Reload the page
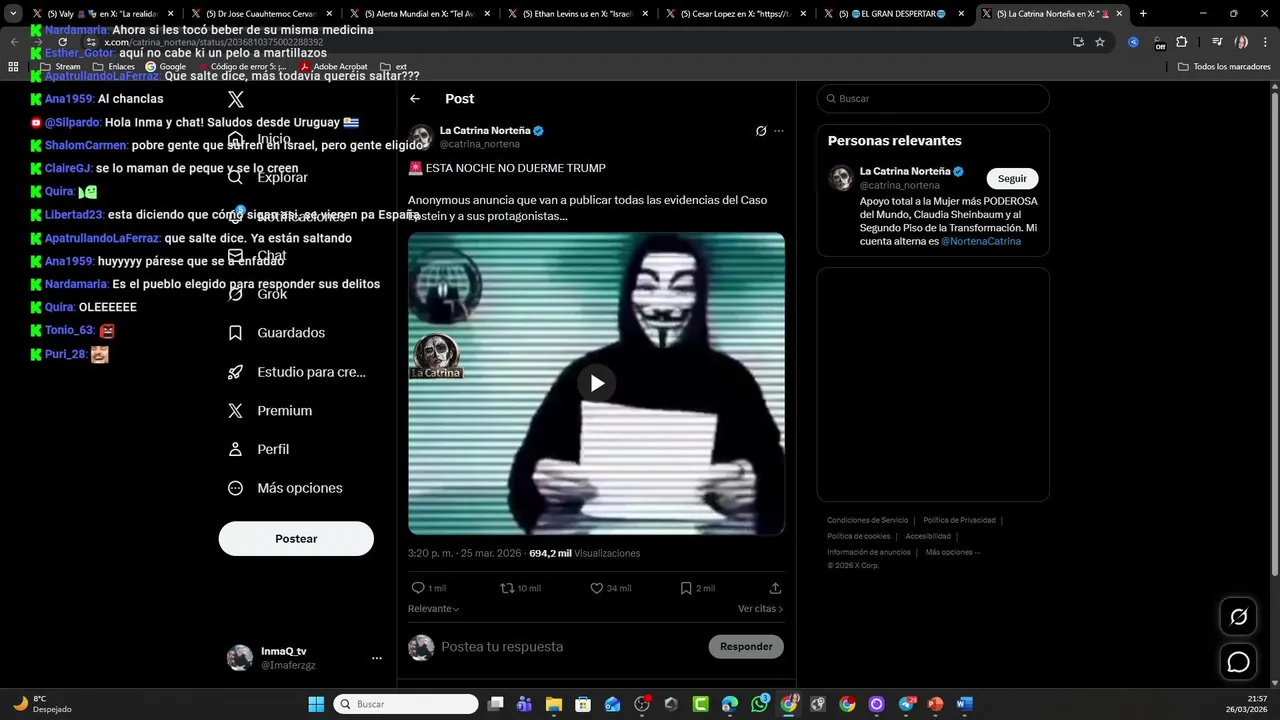This screenshot has height=720, width=1280. tap(62, 42)
